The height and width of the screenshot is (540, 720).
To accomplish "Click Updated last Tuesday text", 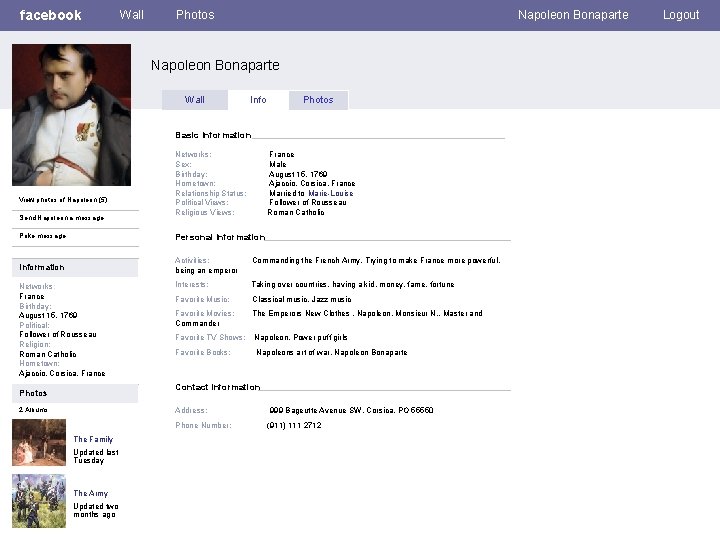I will click(x=96, y=456).
